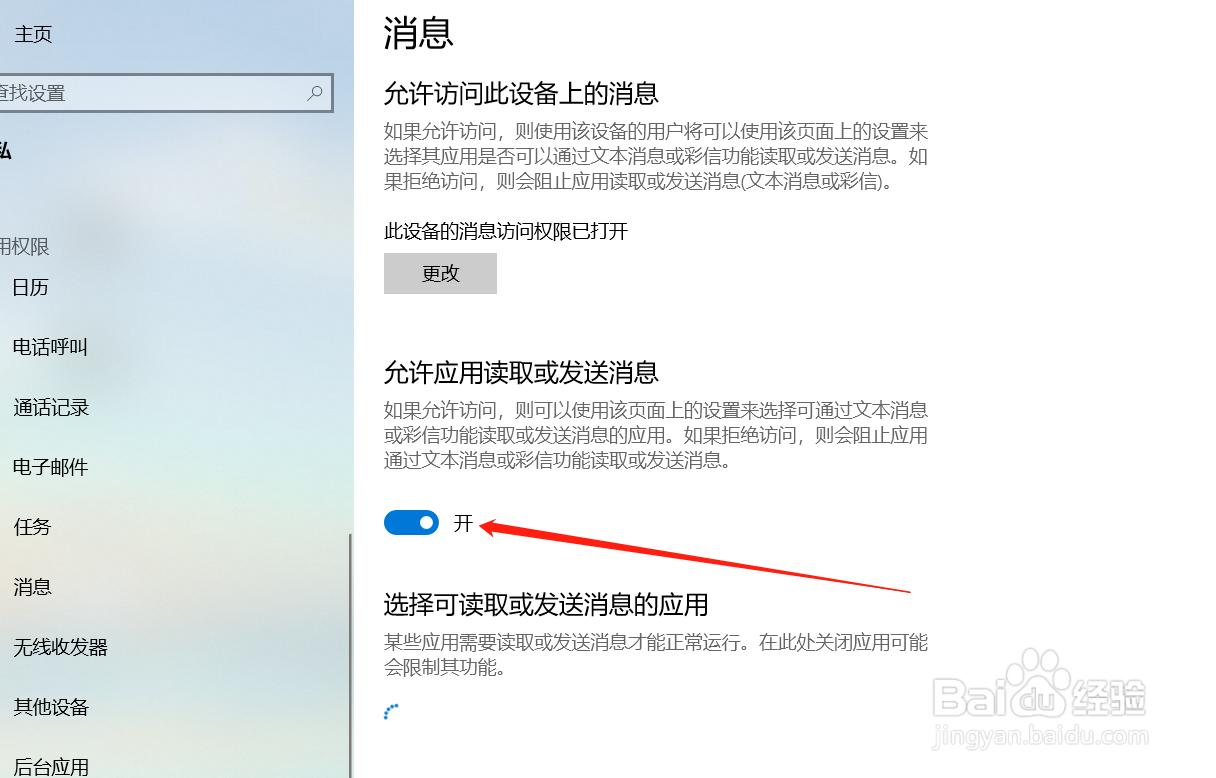This screenshot has width=1216, height=778.
Task: Open 无线收发器 settings
Action: (x=60, y=647)
